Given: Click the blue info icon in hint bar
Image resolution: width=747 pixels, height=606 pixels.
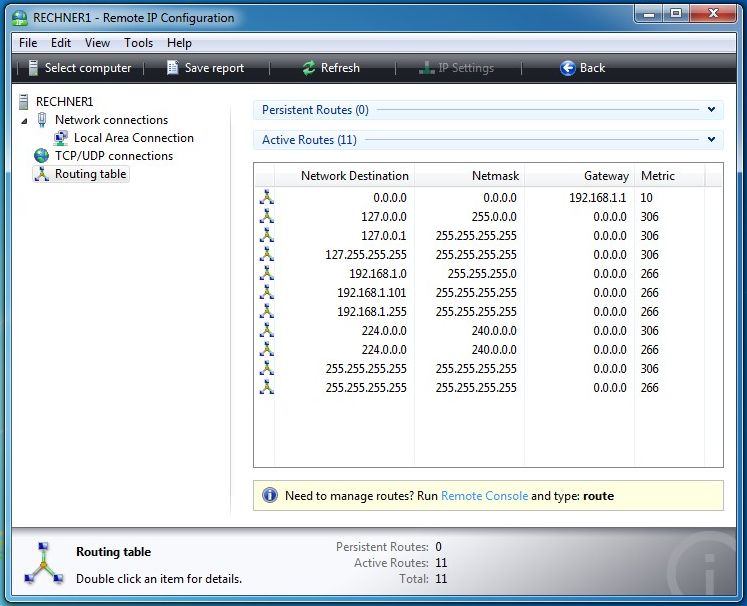Looking at the screenshot, I should coord(269,495).
